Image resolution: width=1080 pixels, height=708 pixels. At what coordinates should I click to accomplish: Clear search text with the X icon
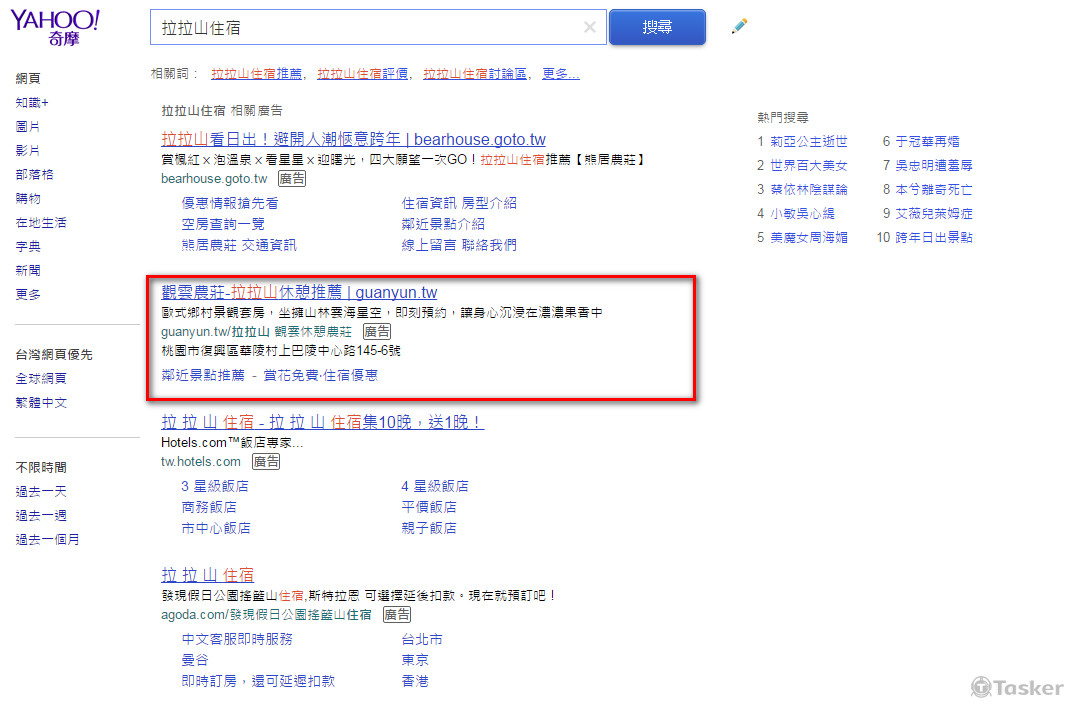pyautogui.click(x=589, y=27)
